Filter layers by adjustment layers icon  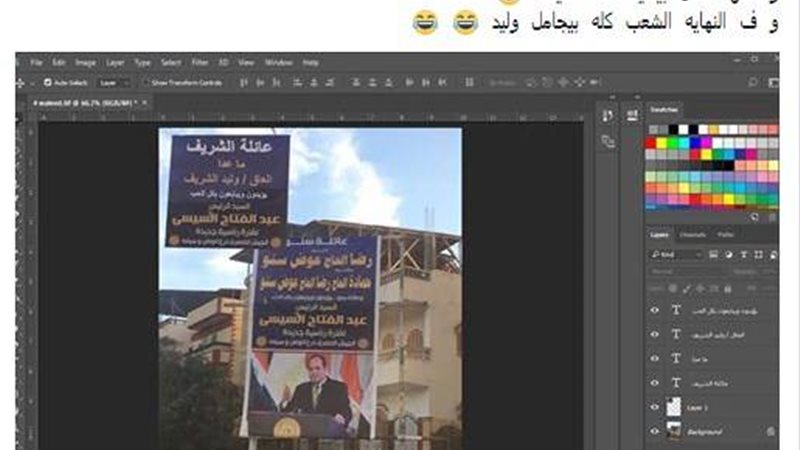(729, 255)
